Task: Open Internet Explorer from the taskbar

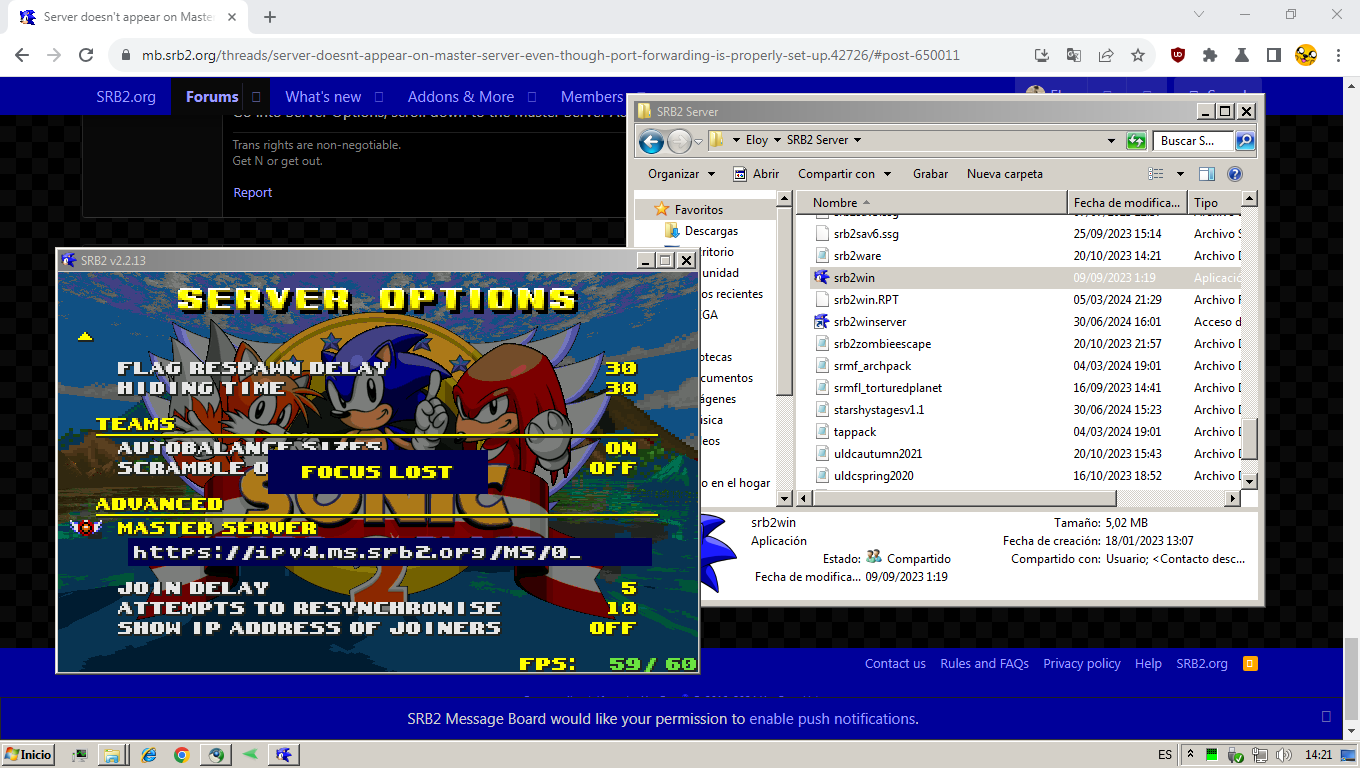Action: tap(149, 755)
